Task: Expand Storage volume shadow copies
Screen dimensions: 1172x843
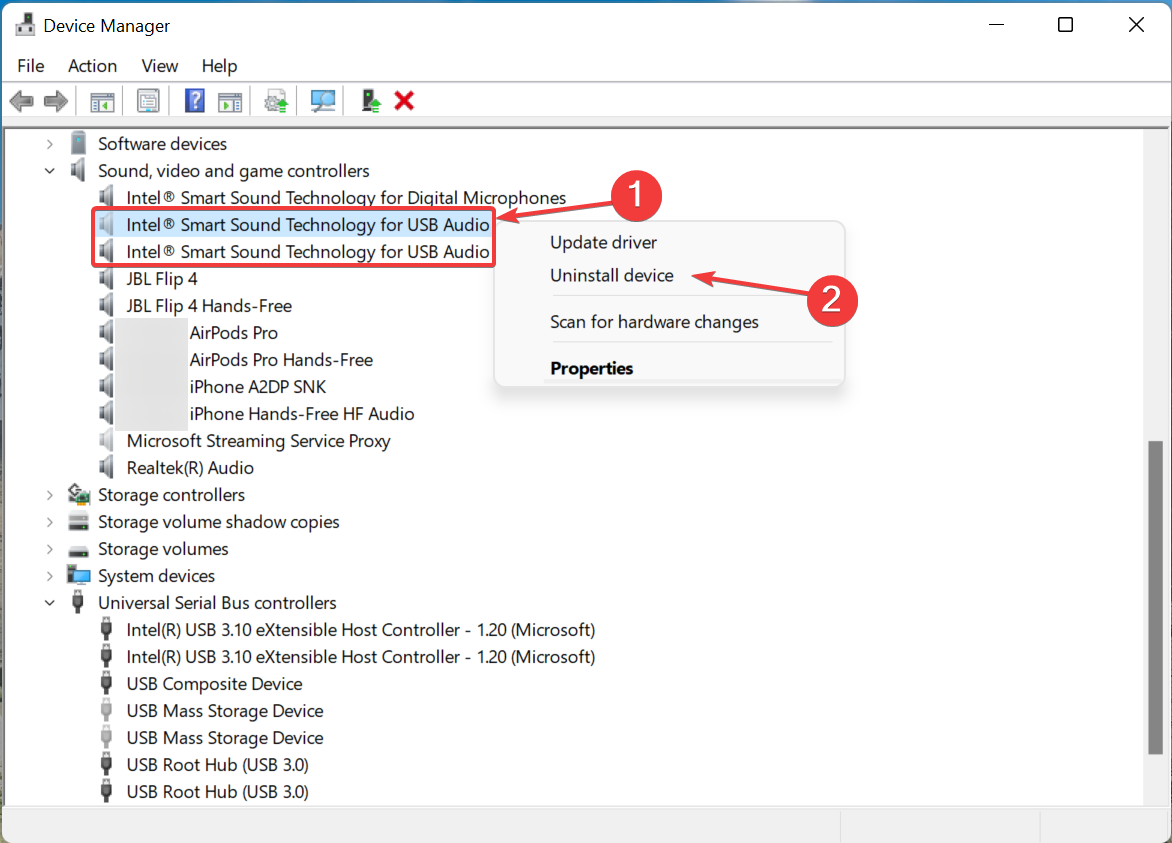Action: pos(49,522)
